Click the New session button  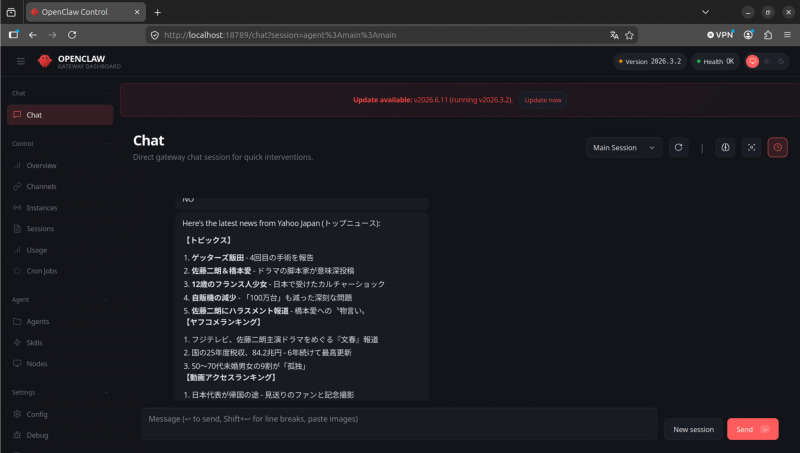pos(693,430)
